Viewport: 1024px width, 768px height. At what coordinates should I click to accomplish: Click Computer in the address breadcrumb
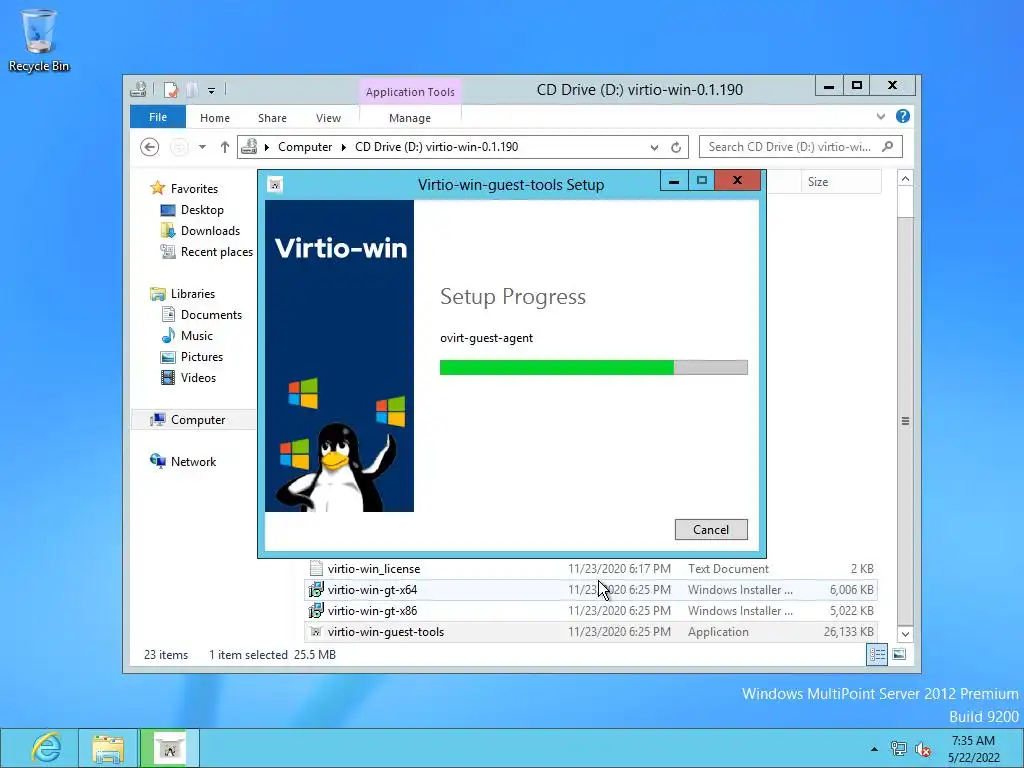click(x=305, y=147)
